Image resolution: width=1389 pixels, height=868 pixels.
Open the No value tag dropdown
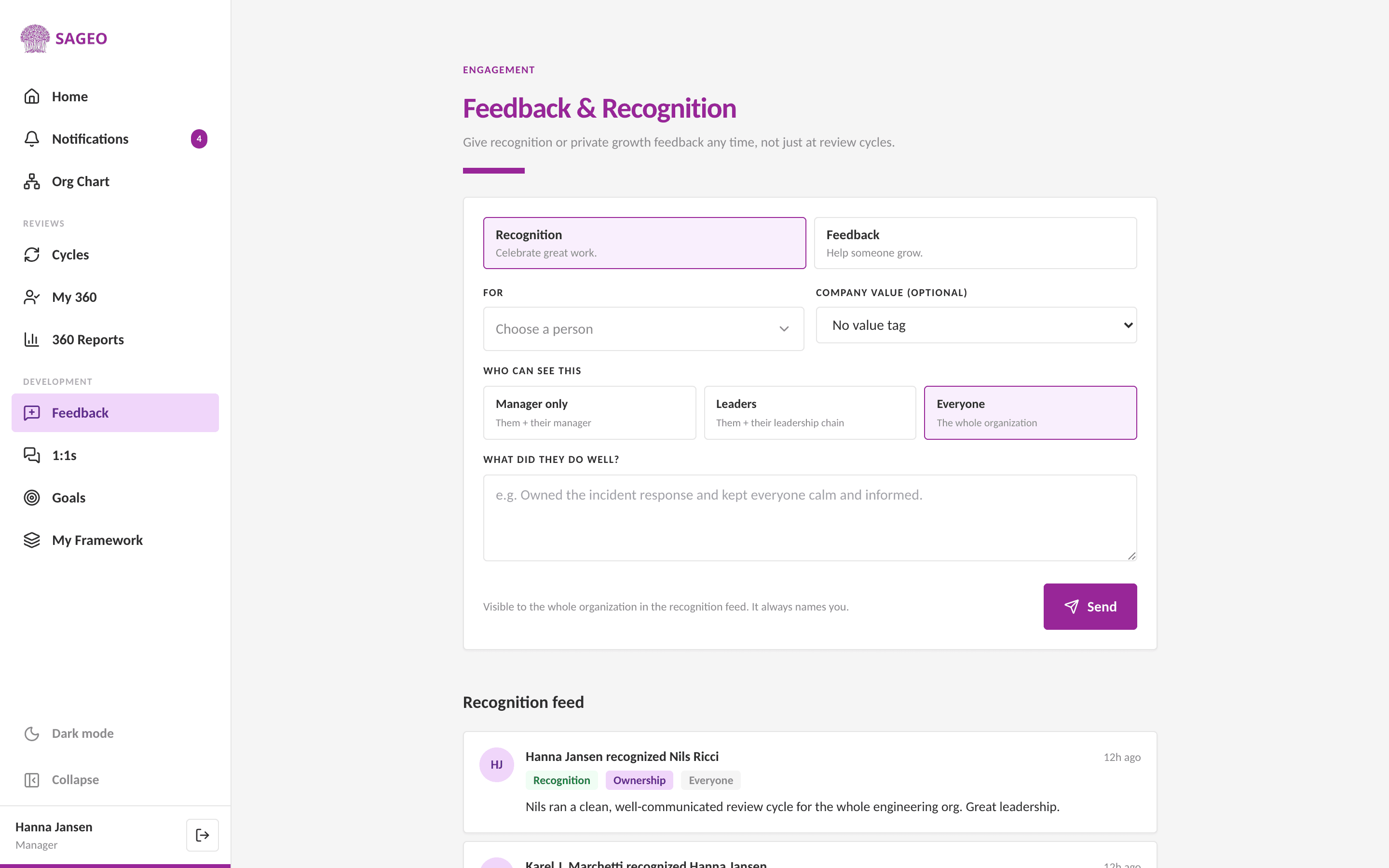976,325
